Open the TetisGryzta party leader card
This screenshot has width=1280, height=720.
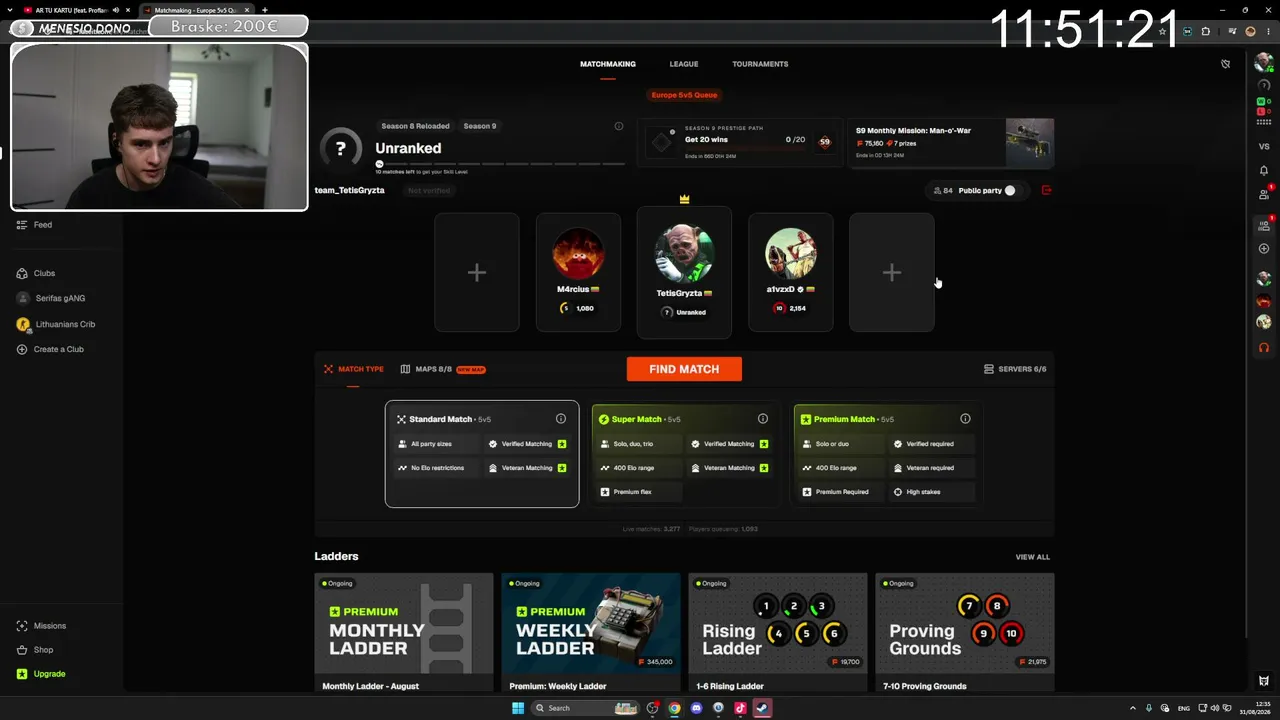(x=684, y=272)
